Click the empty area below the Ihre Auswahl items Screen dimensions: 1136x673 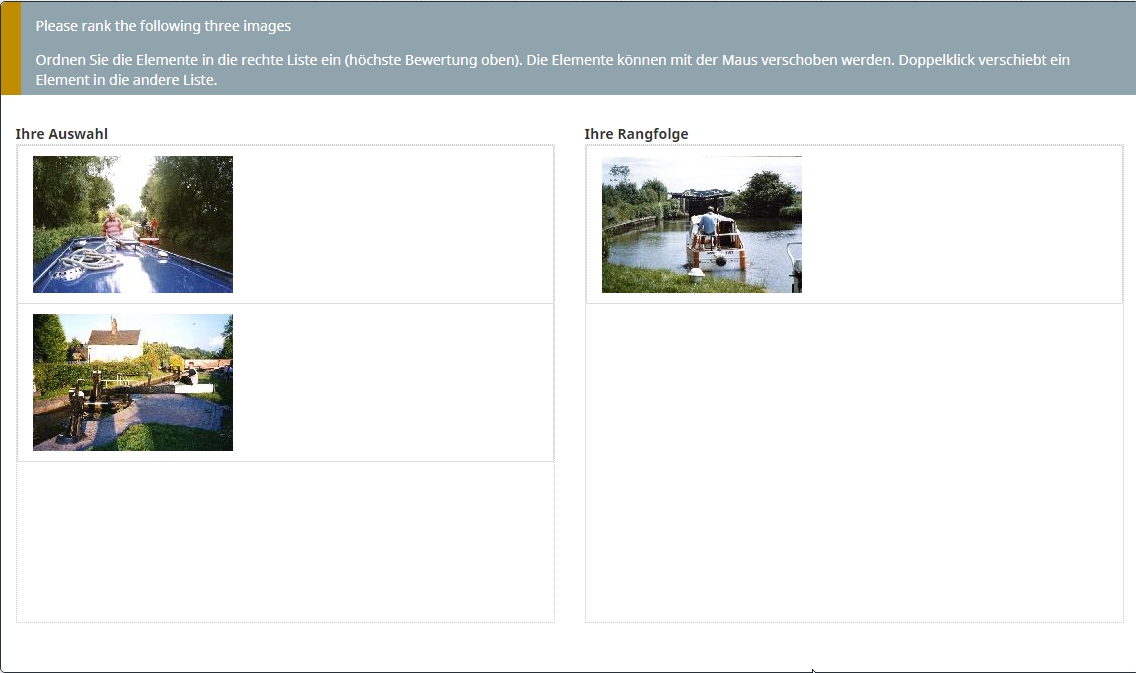[x=285, y=540]
